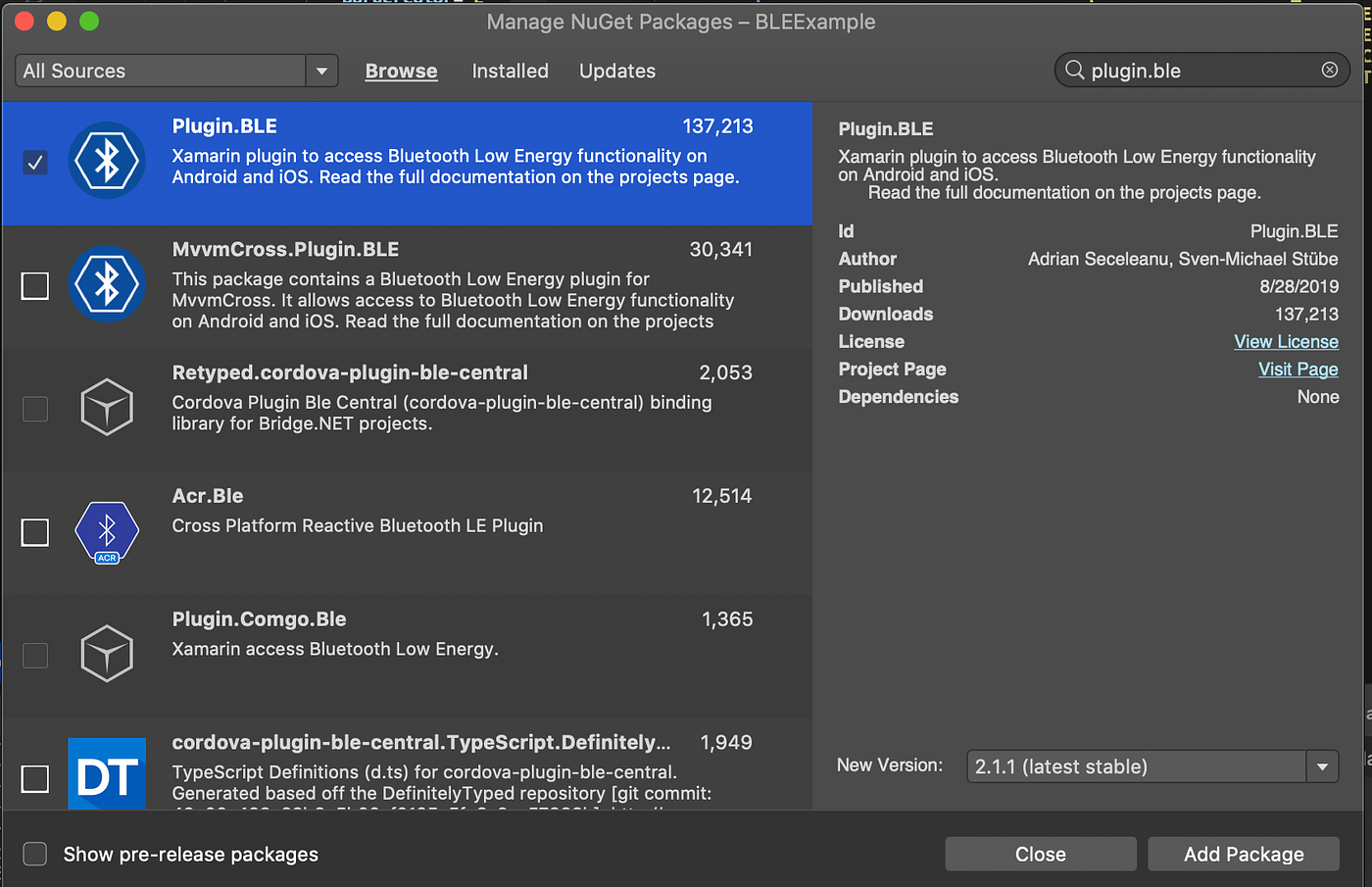1372x887 pixels.
Task: Click the MvvmCross.Plugin.BLE Bluetooth icon
Action: 108,285
